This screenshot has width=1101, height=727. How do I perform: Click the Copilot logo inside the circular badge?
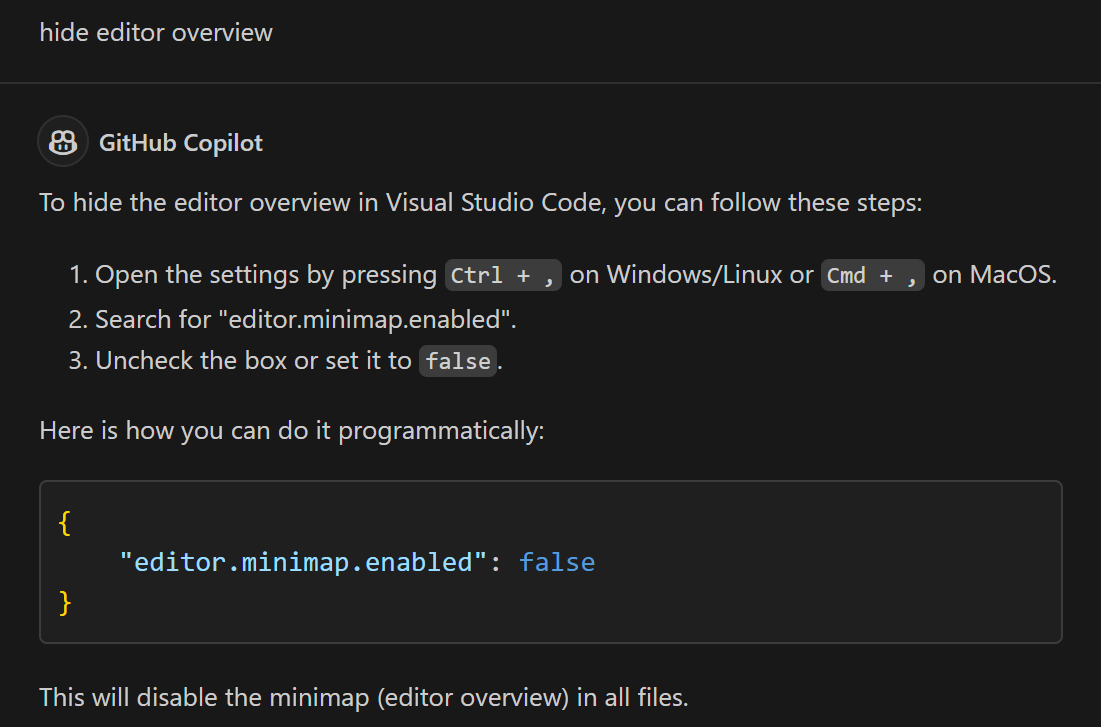[x=62, y=141]
